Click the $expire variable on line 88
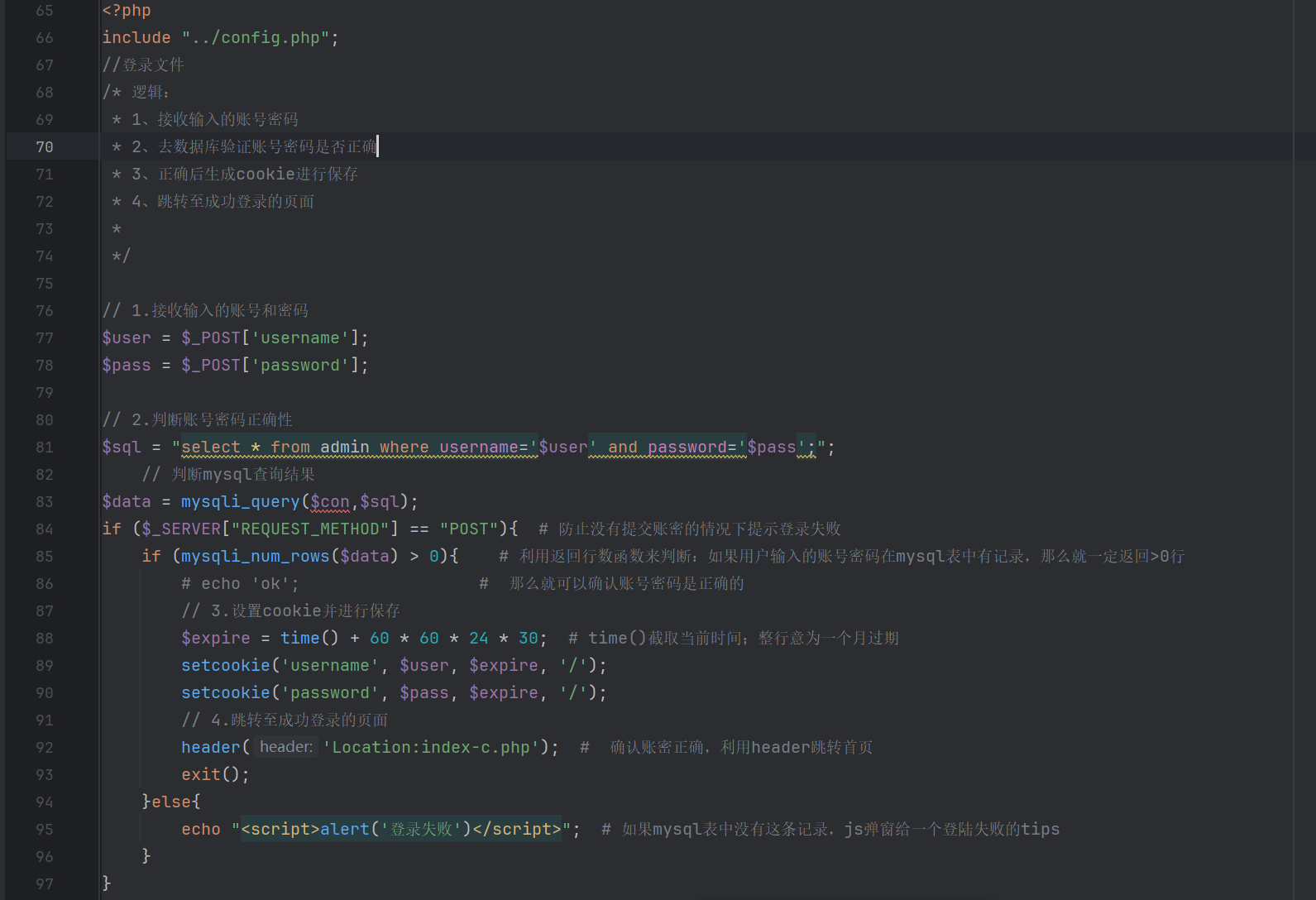This screenshot has height=900, width=1316. tap(216, 638)
